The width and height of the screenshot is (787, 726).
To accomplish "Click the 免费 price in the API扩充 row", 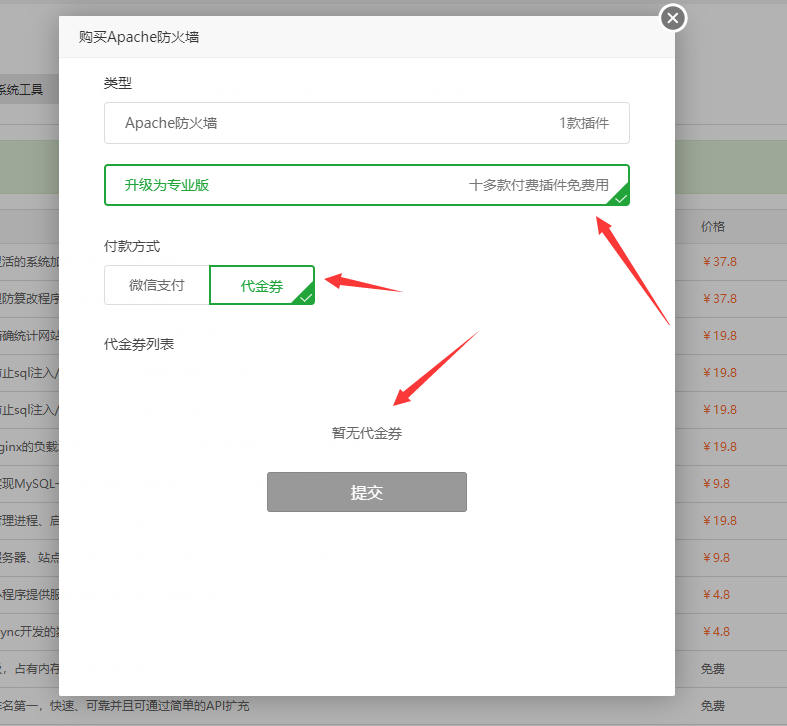I will pyautogui.click(x=713, y=706).
